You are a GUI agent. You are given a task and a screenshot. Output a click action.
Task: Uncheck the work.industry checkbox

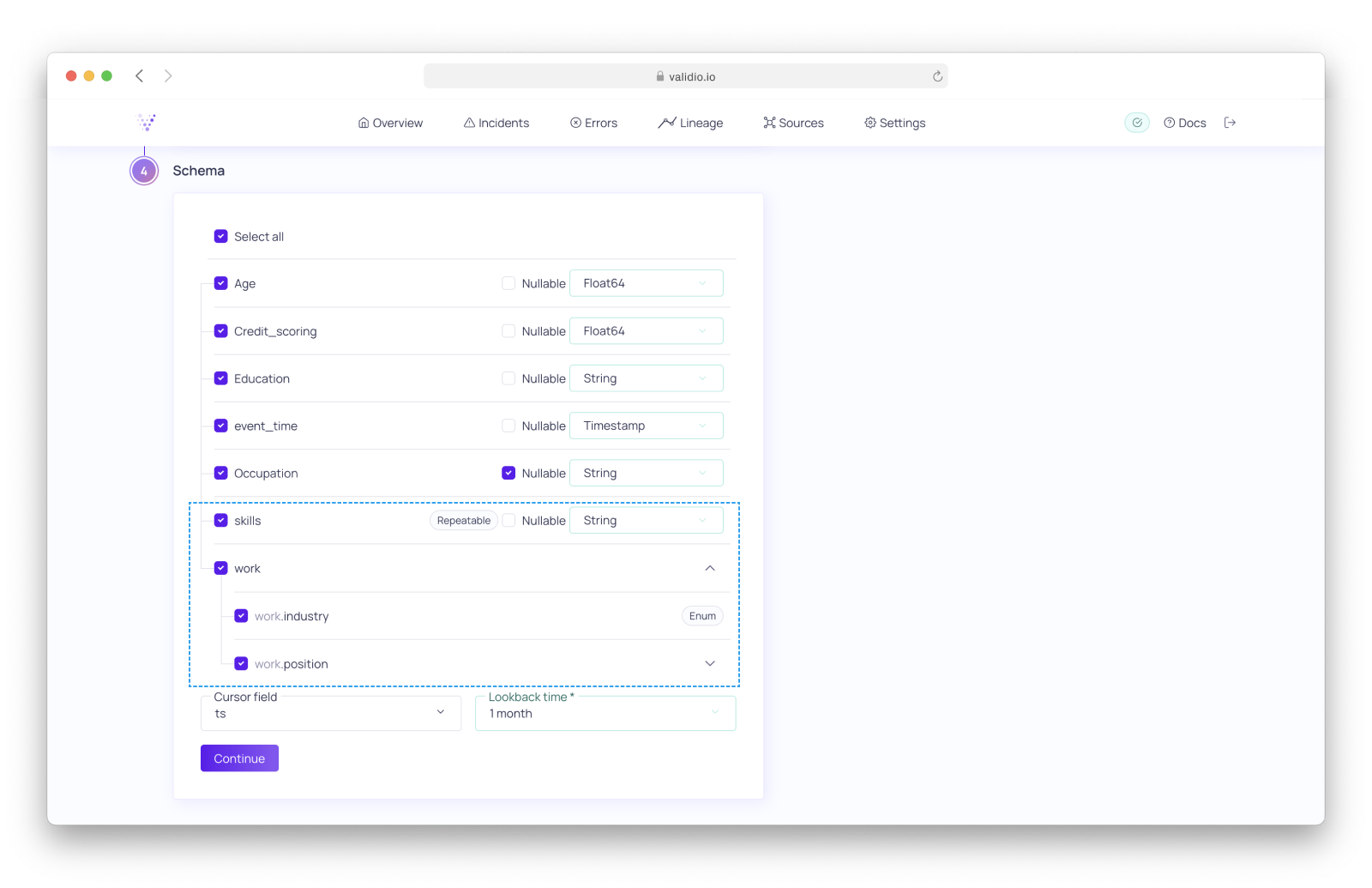(x=241, y=616)
